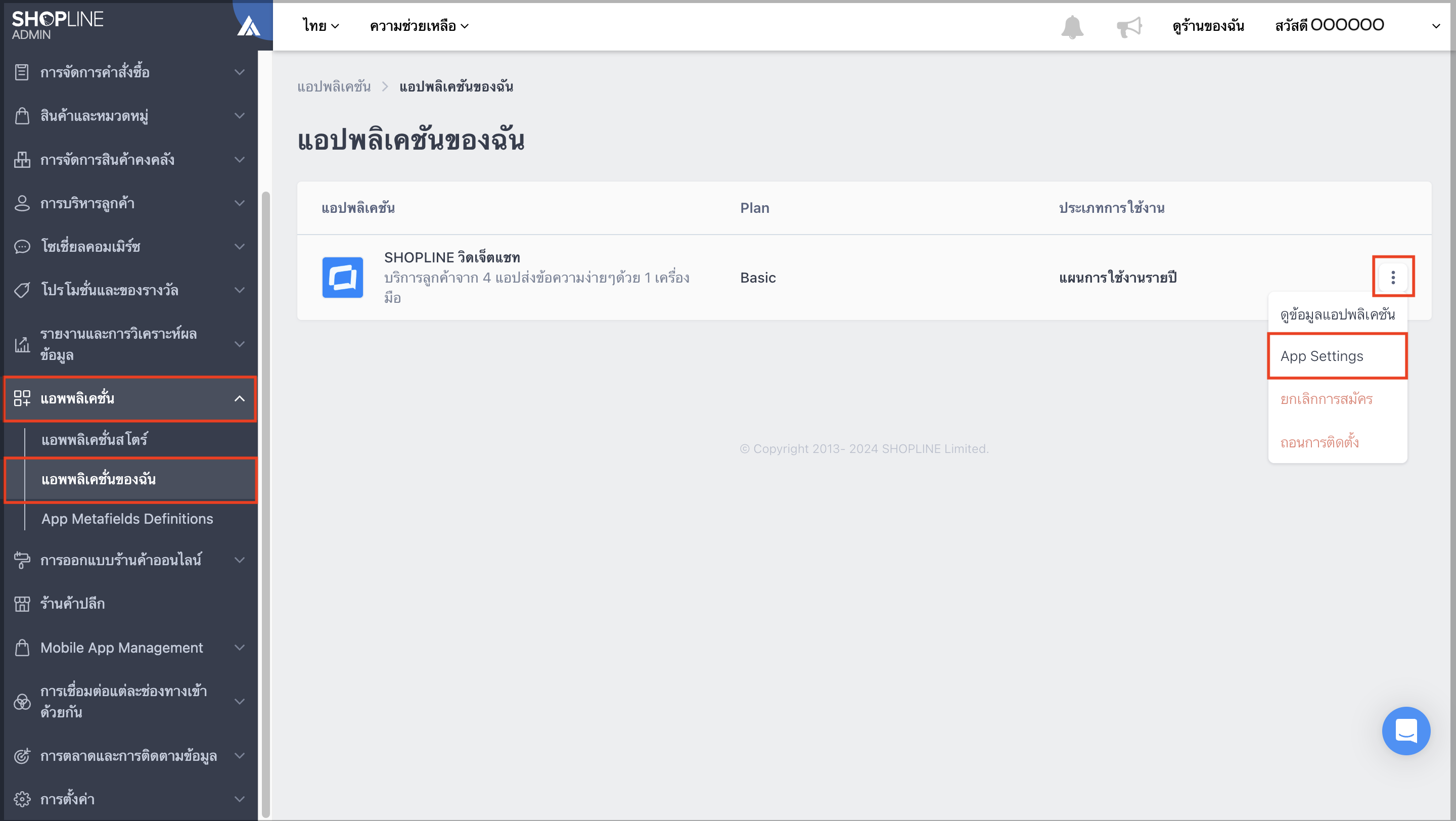The image size is (1456, 821).
Task: Click the แอปพลิเคชัน column header
Action: (x=358, y=208)
